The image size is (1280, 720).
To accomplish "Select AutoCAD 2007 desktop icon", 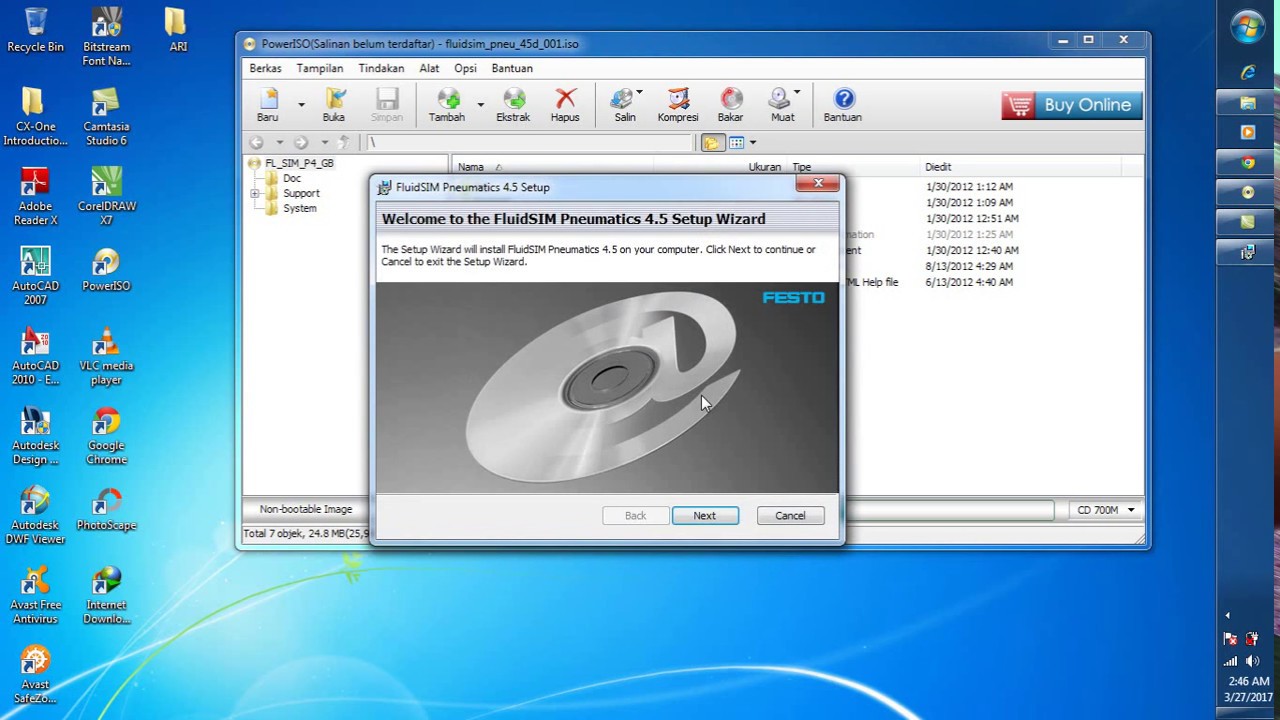I will pos(35,276).
